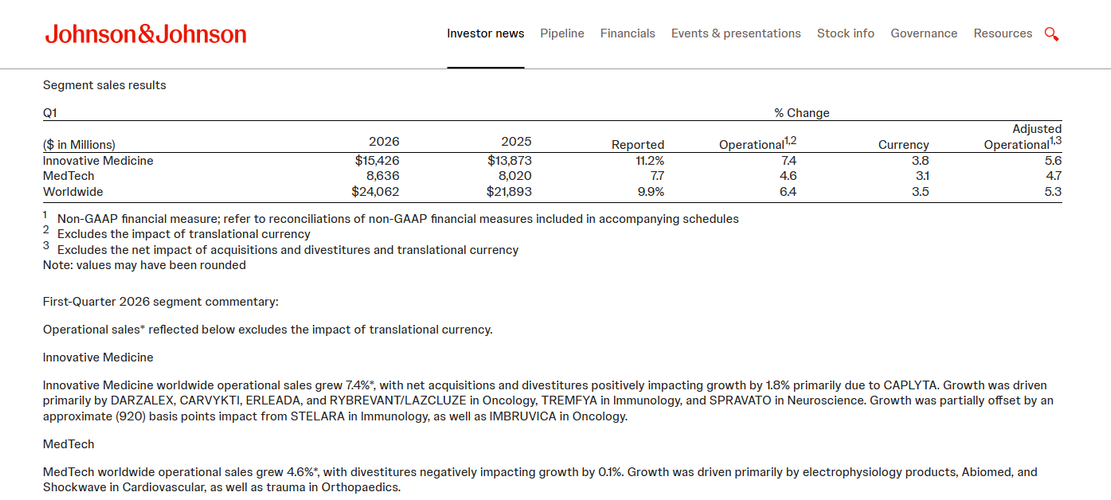
Task: Select the '% Change' column group header
Action: [x=801, y=113]
